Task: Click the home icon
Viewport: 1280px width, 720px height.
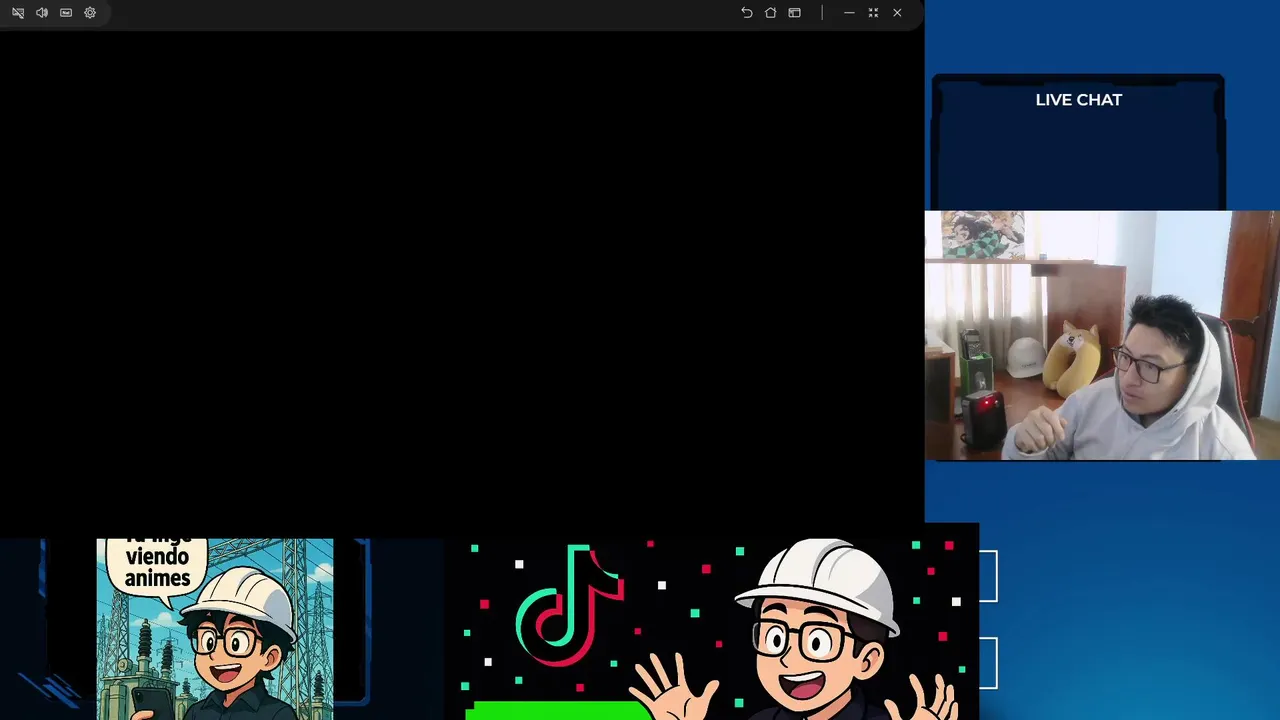Action: (771, 13)
